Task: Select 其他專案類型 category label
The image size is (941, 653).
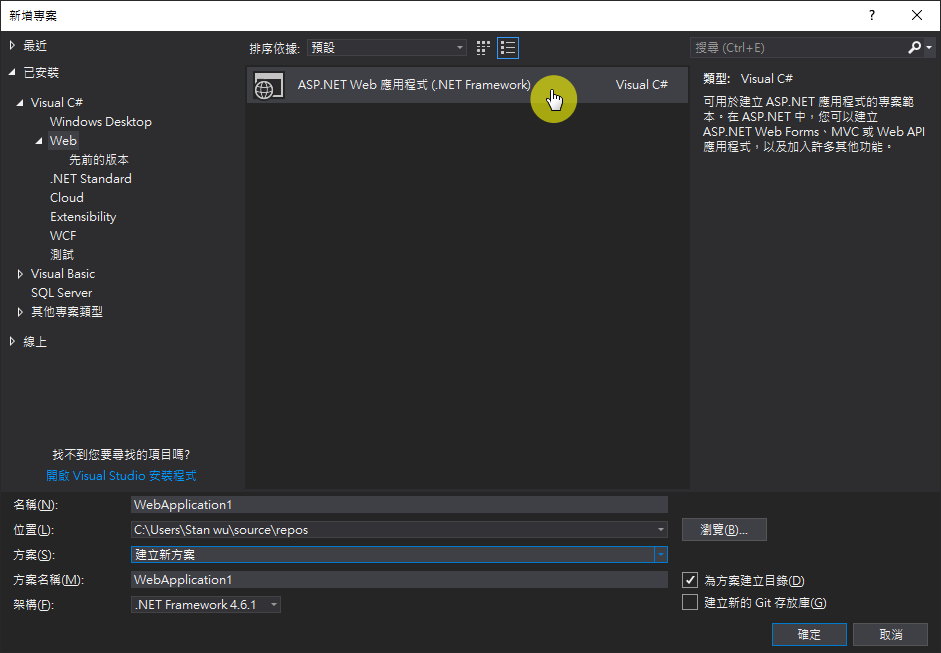Action: pyautogui.click(x=67, y=311)
